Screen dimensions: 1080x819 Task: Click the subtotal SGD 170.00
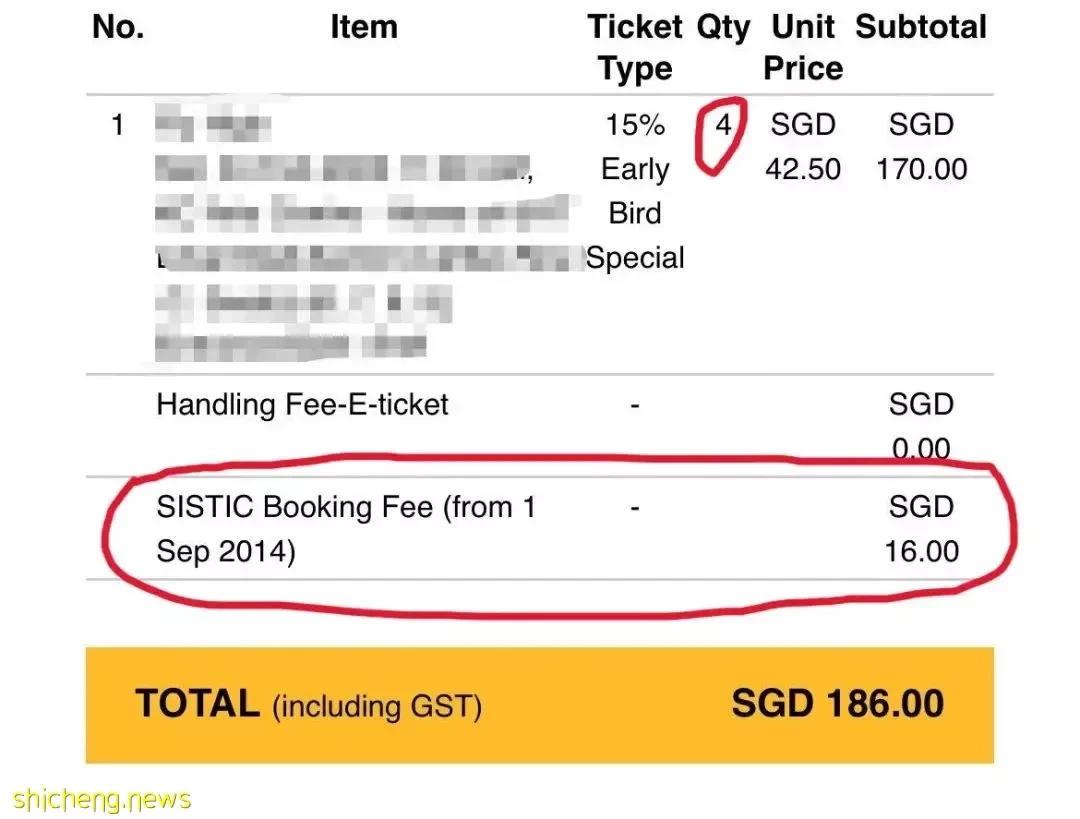922,147
